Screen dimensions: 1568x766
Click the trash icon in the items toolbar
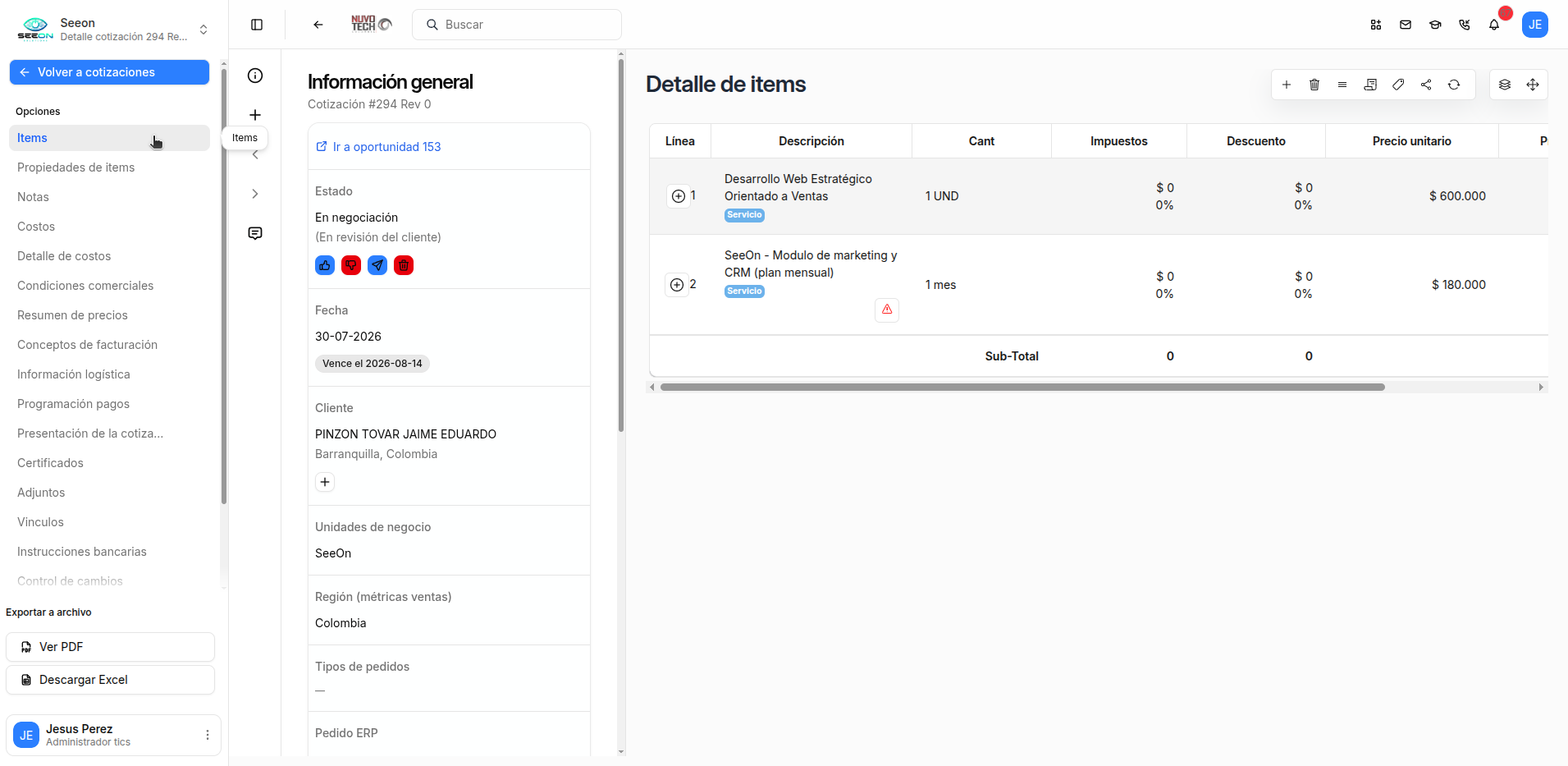[1314, 85]
